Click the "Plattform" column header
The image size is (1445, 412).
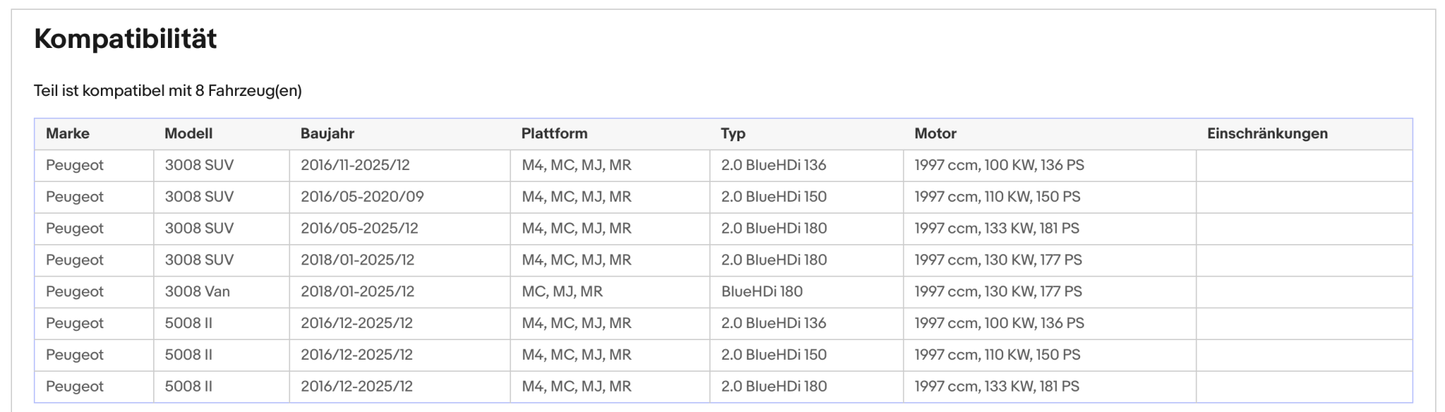pyautogui.click(x=554, y=134)
